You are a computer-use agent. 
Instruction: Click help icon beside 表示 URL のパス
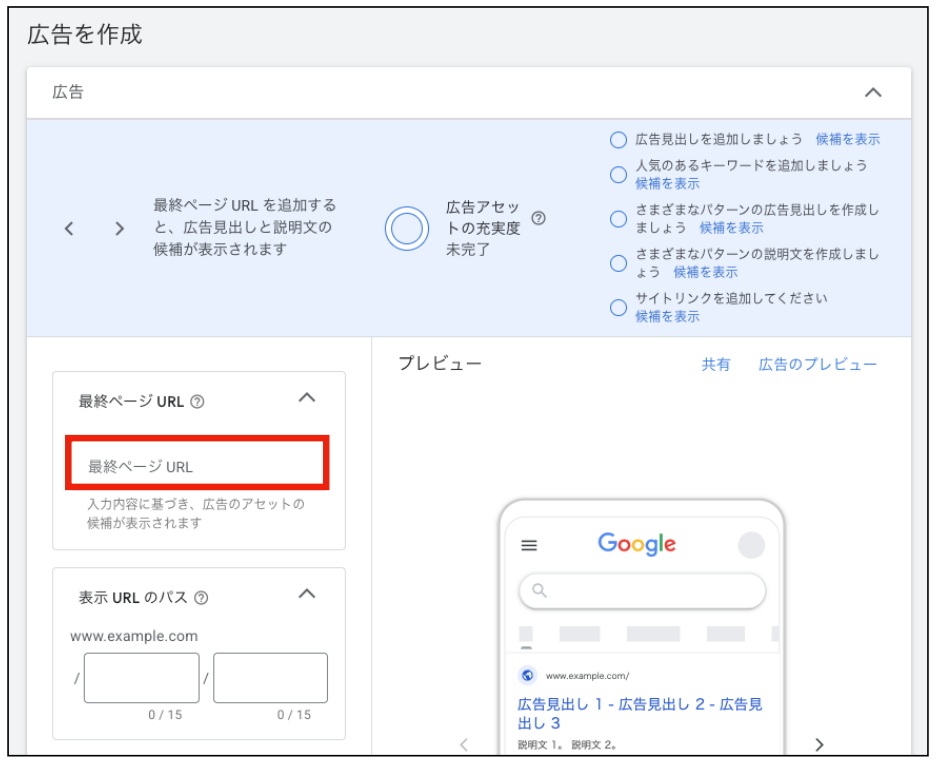click(x=201, y=598)
